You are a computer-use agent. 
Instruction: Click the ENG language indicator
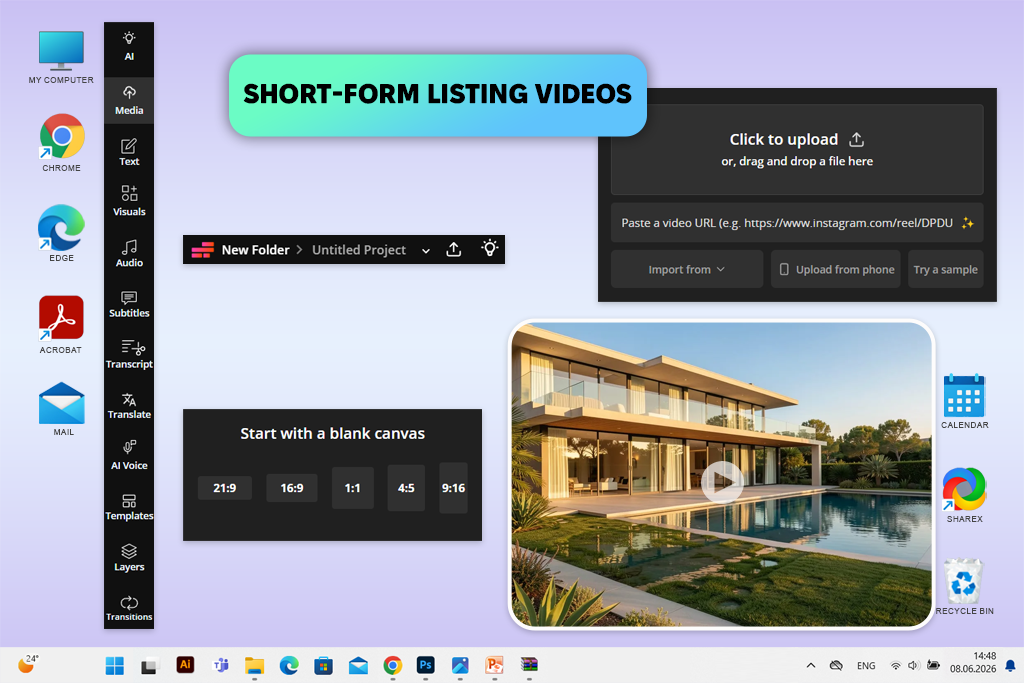click(866, 665)
